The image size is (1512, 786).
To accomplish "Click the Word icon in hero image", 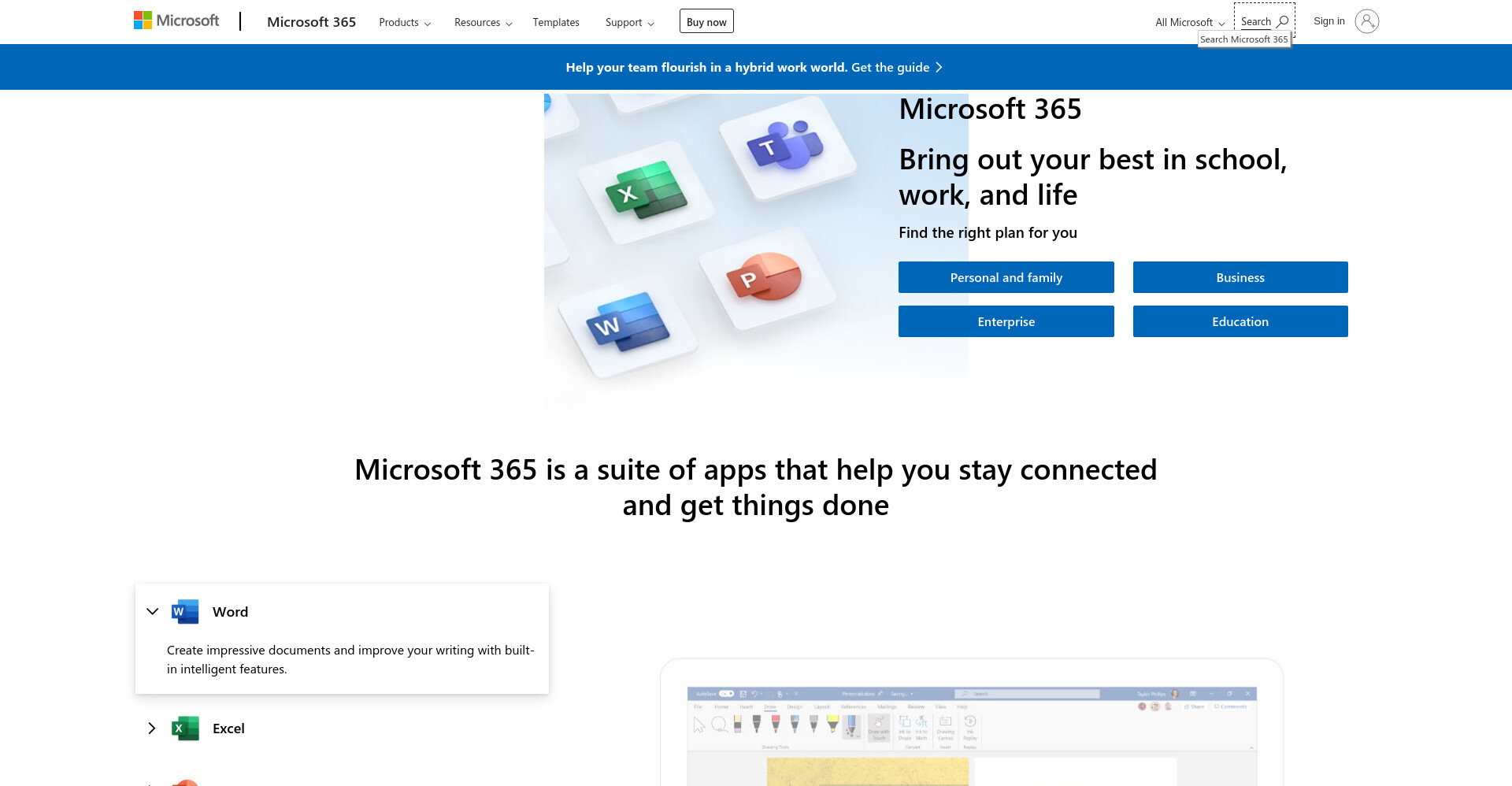I will 628,322.
